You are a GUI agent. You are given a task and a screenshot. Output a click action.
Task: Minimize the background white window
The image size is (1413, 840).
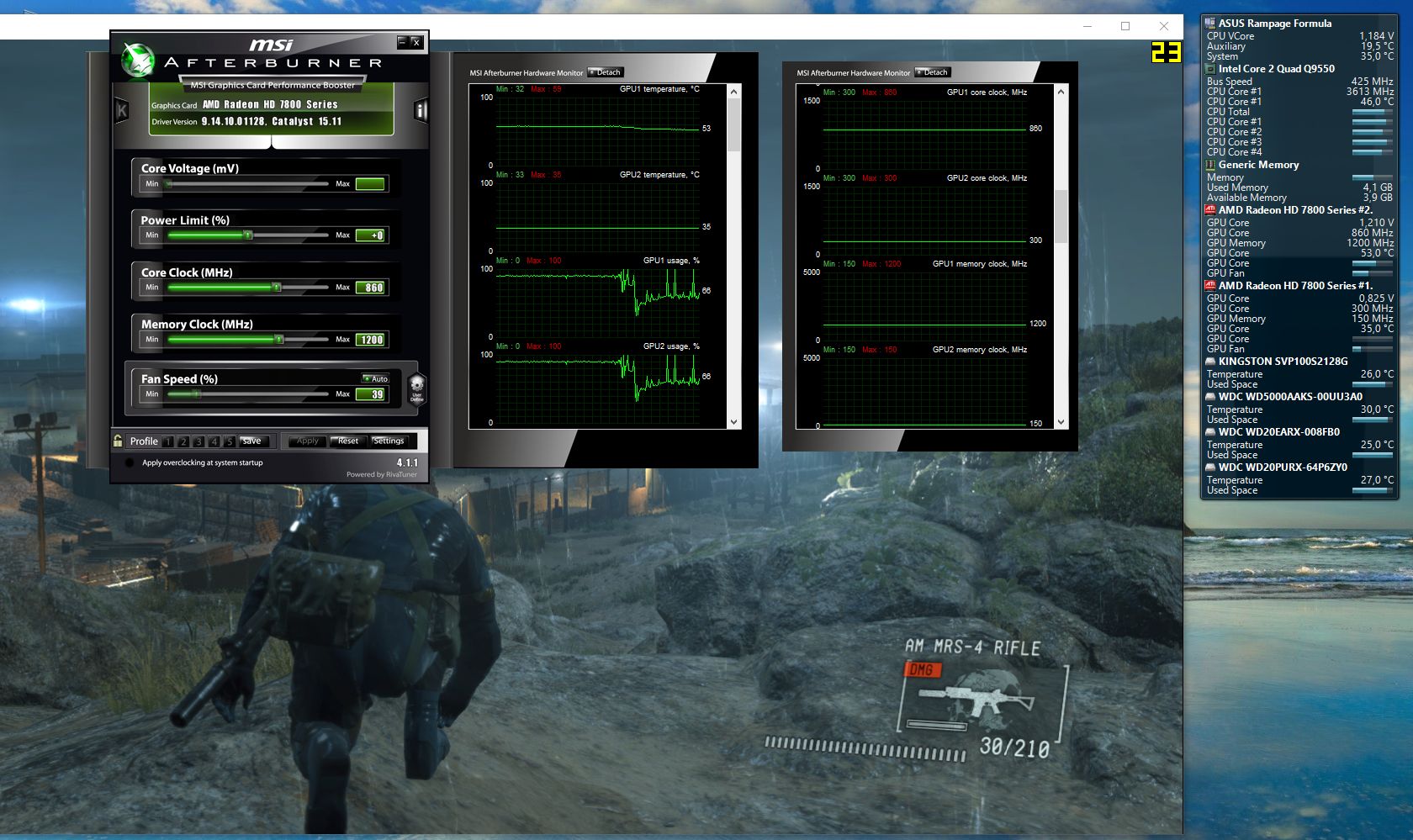point(1088,26)
